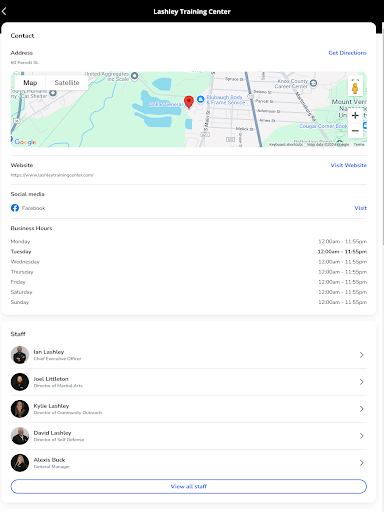Click the Tuesday business hours row

(x=189, y=252)
